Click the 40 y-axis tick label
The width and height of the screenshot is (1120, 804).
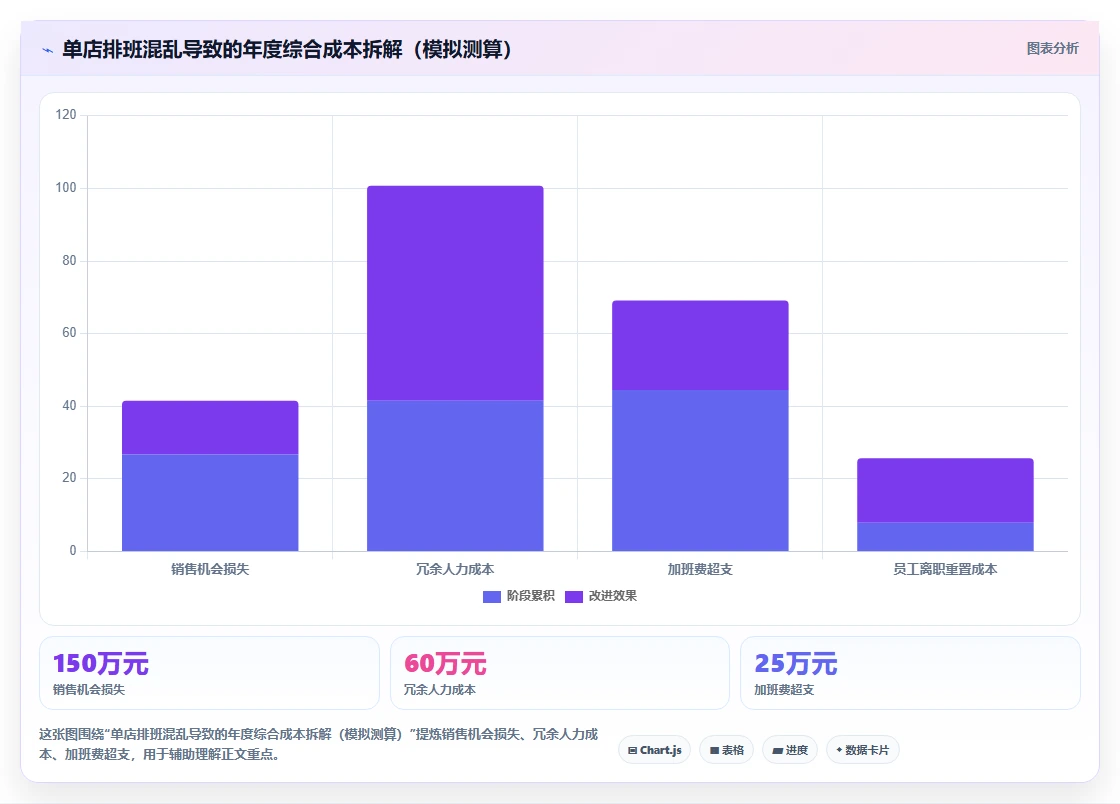(69, 406)
